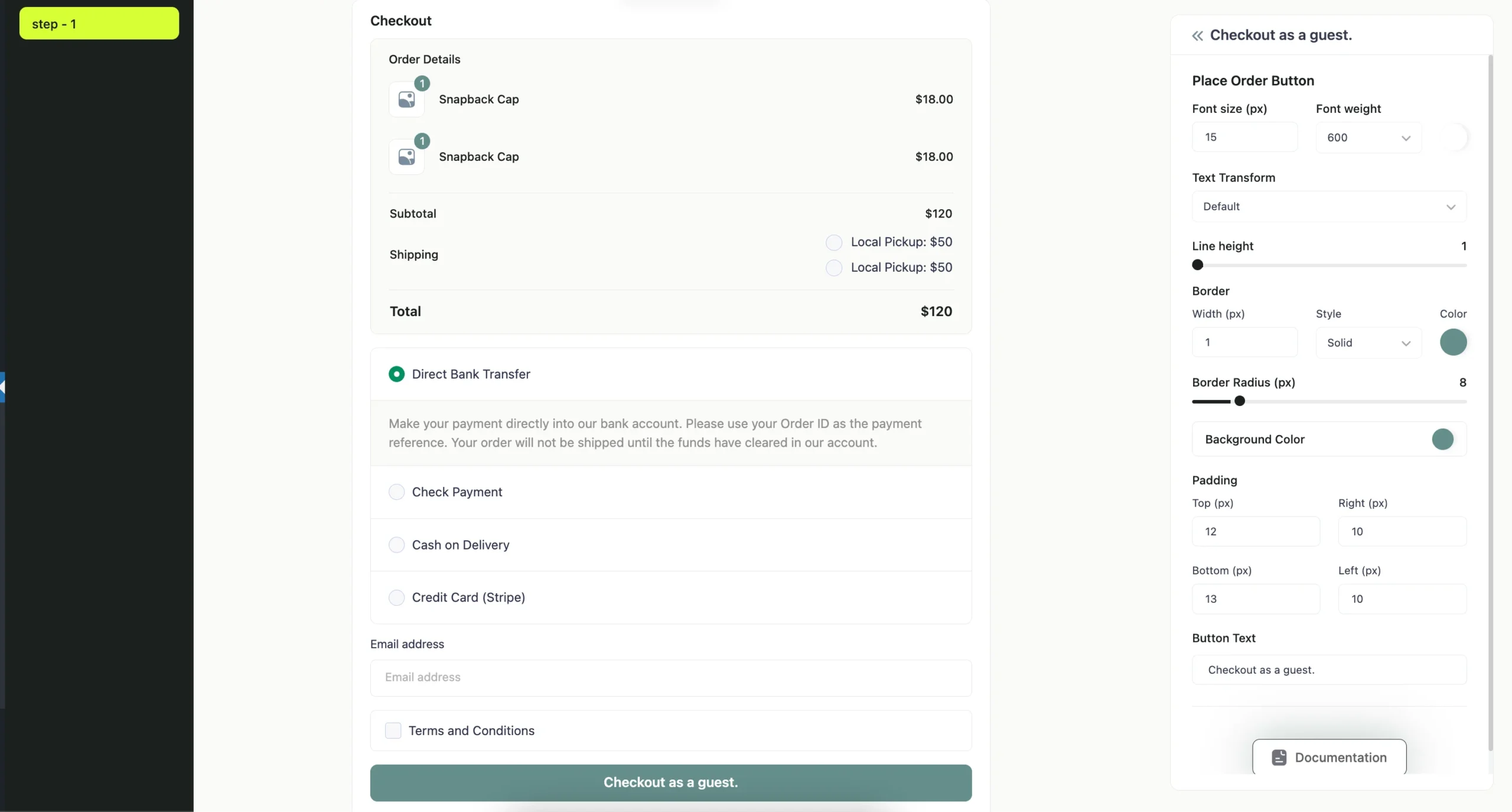Choose Cash on Delivery payment
1512x812 pixels.
coord(396,545)
